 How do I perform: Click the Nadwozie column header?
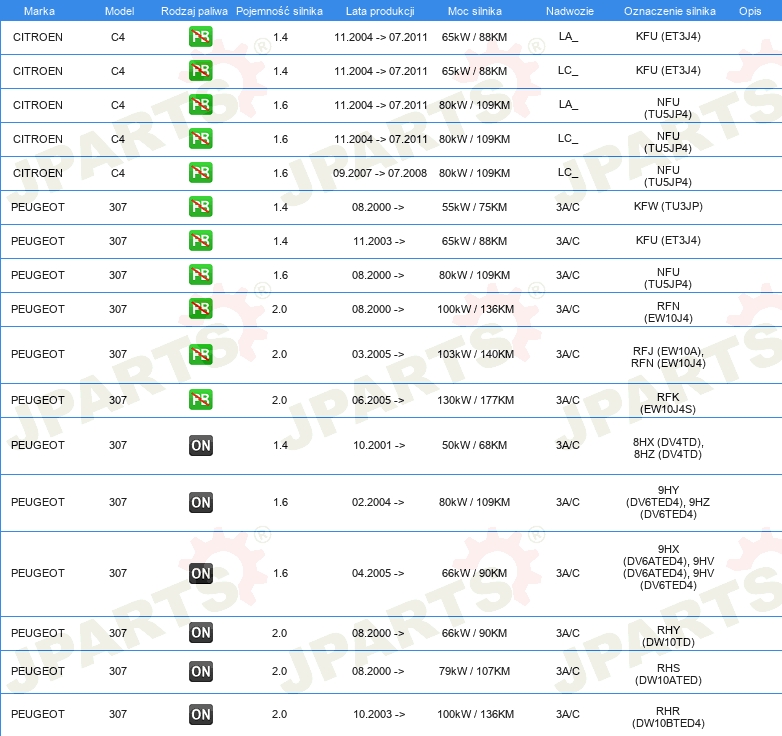coord(570,11)
